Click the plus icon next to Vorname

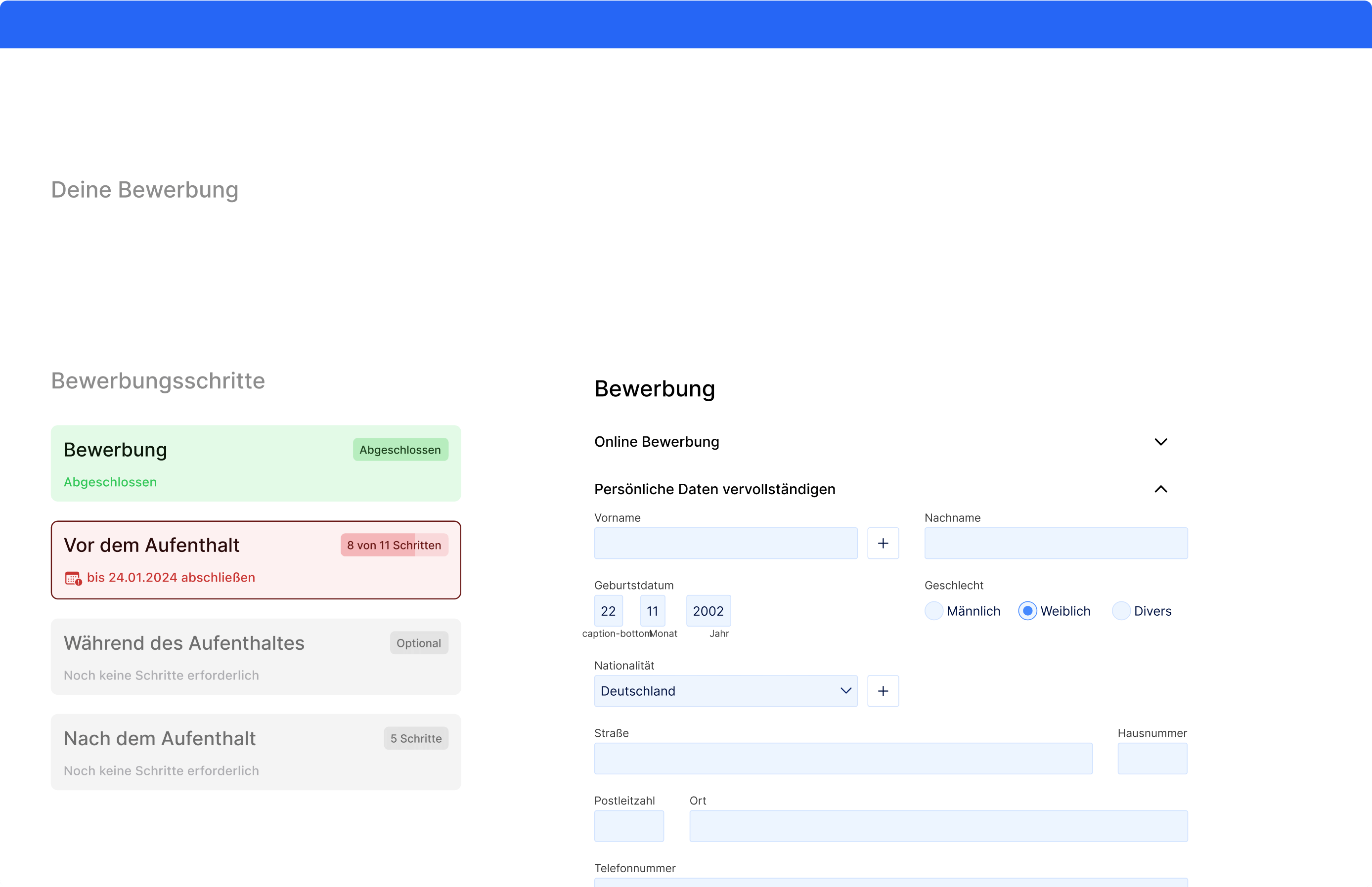coord(883,543)
